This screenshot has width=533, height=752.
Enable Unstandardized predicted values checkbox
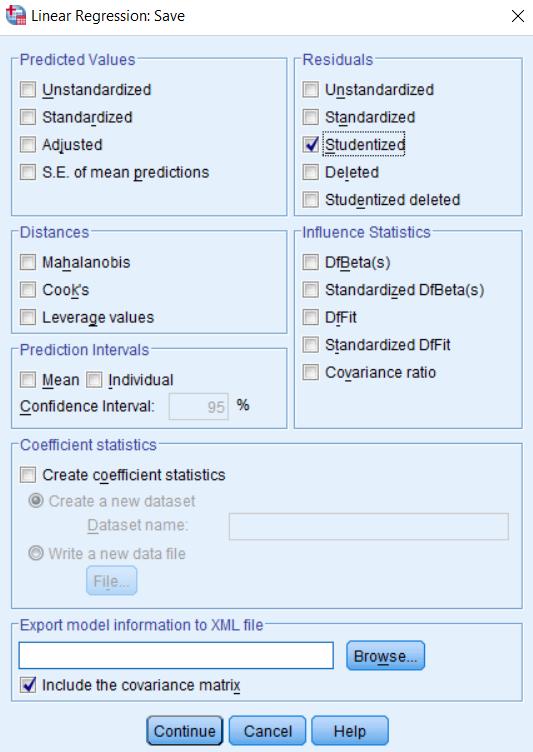tap(28, 90)
